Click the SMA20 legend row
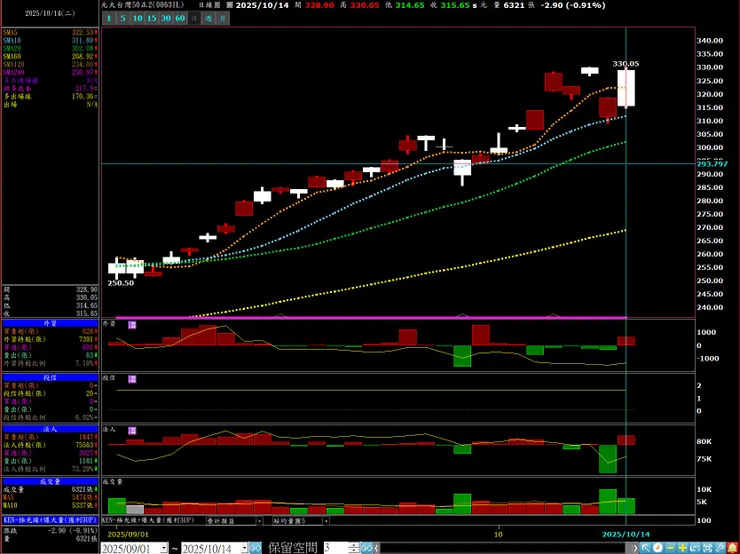Image resolution: width=740 pixels, height=554 pixels. (x=50, y=48)
